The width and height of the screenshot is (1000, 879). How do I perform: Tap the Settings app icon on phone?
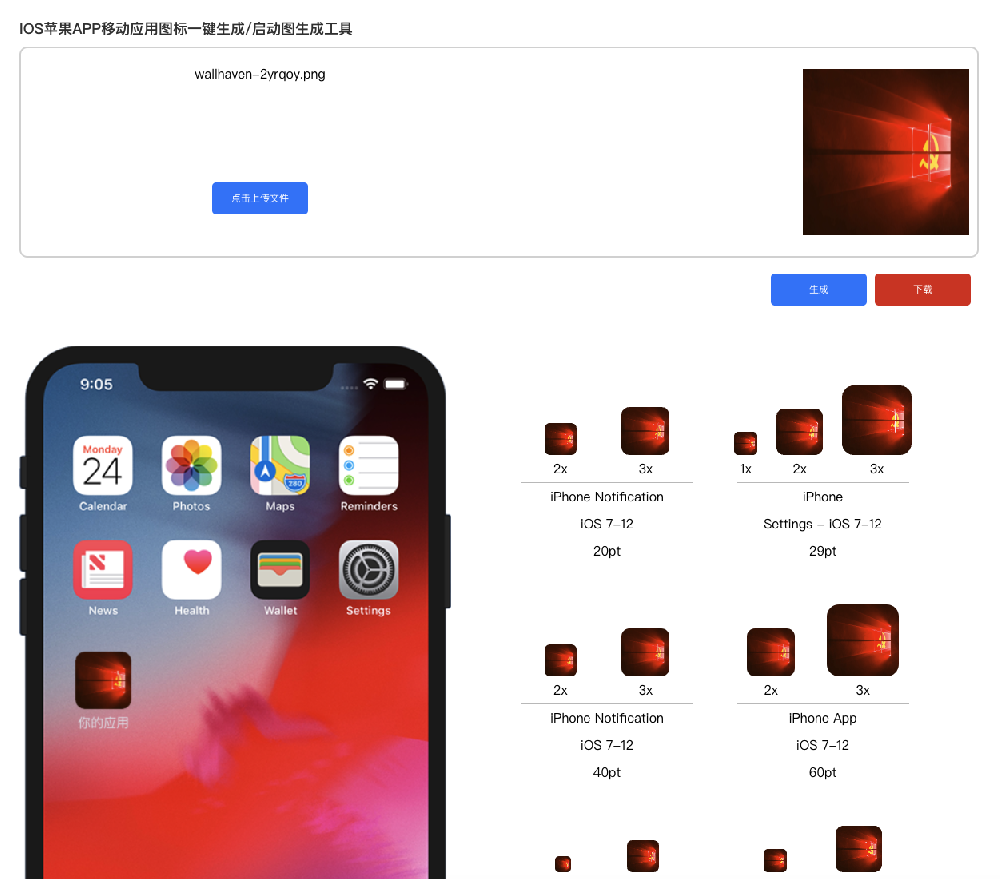(x=369, y=570)
